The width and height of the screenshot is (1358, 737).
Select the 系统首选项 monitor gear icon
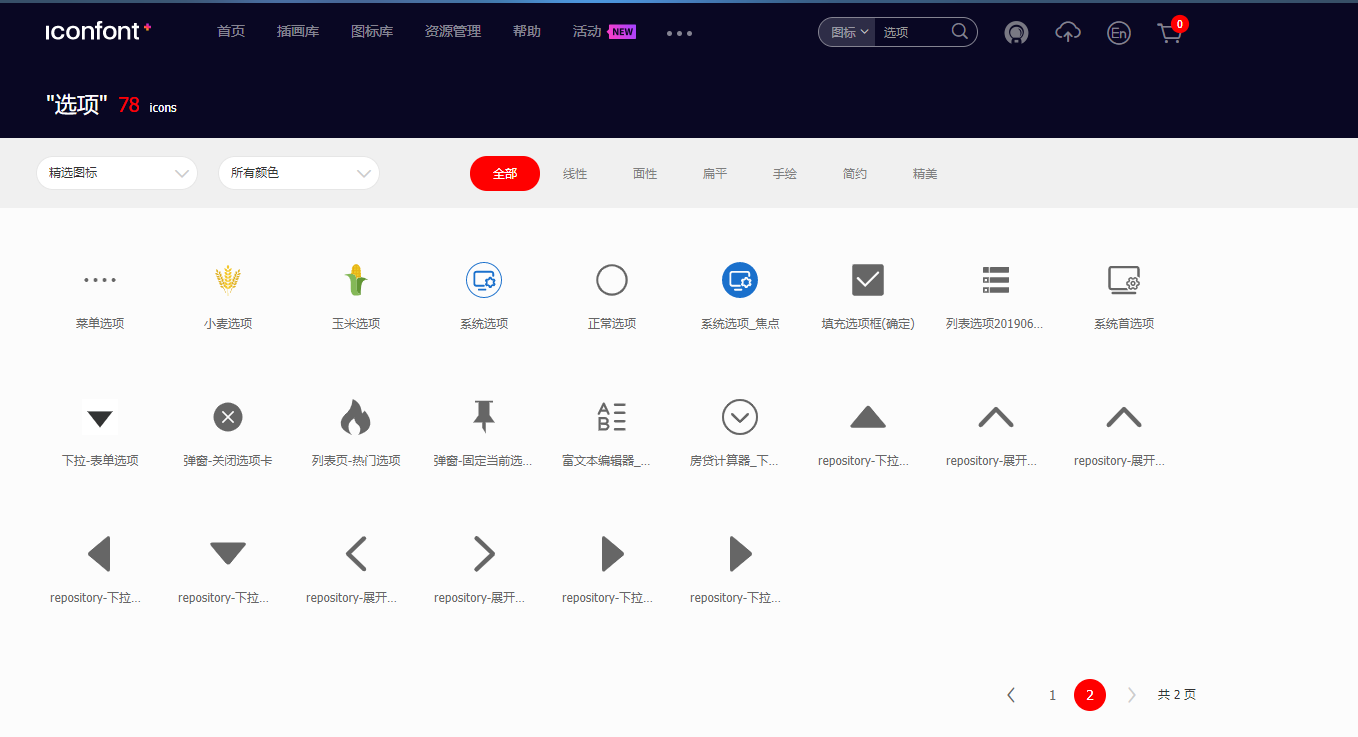pos(1124,280)
